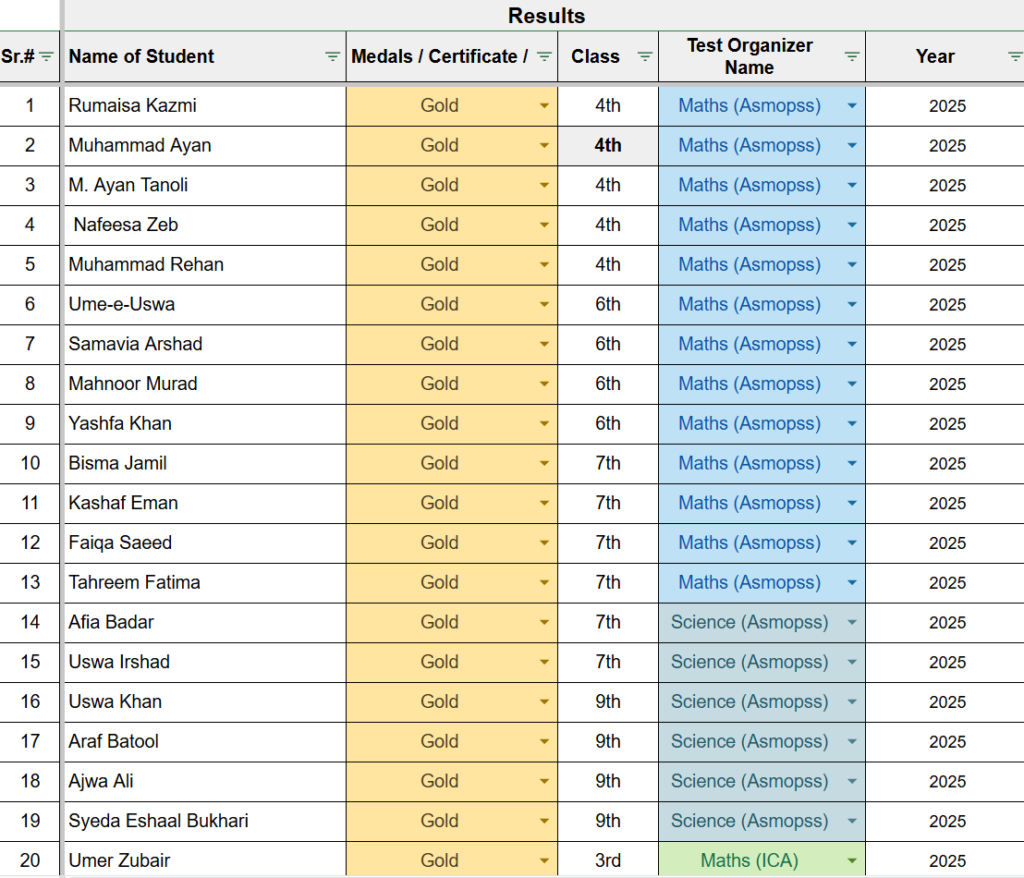Select the Muhammad Ayan name cell
The height and width of the screenshot is (878, 1024).
(200, 145)
